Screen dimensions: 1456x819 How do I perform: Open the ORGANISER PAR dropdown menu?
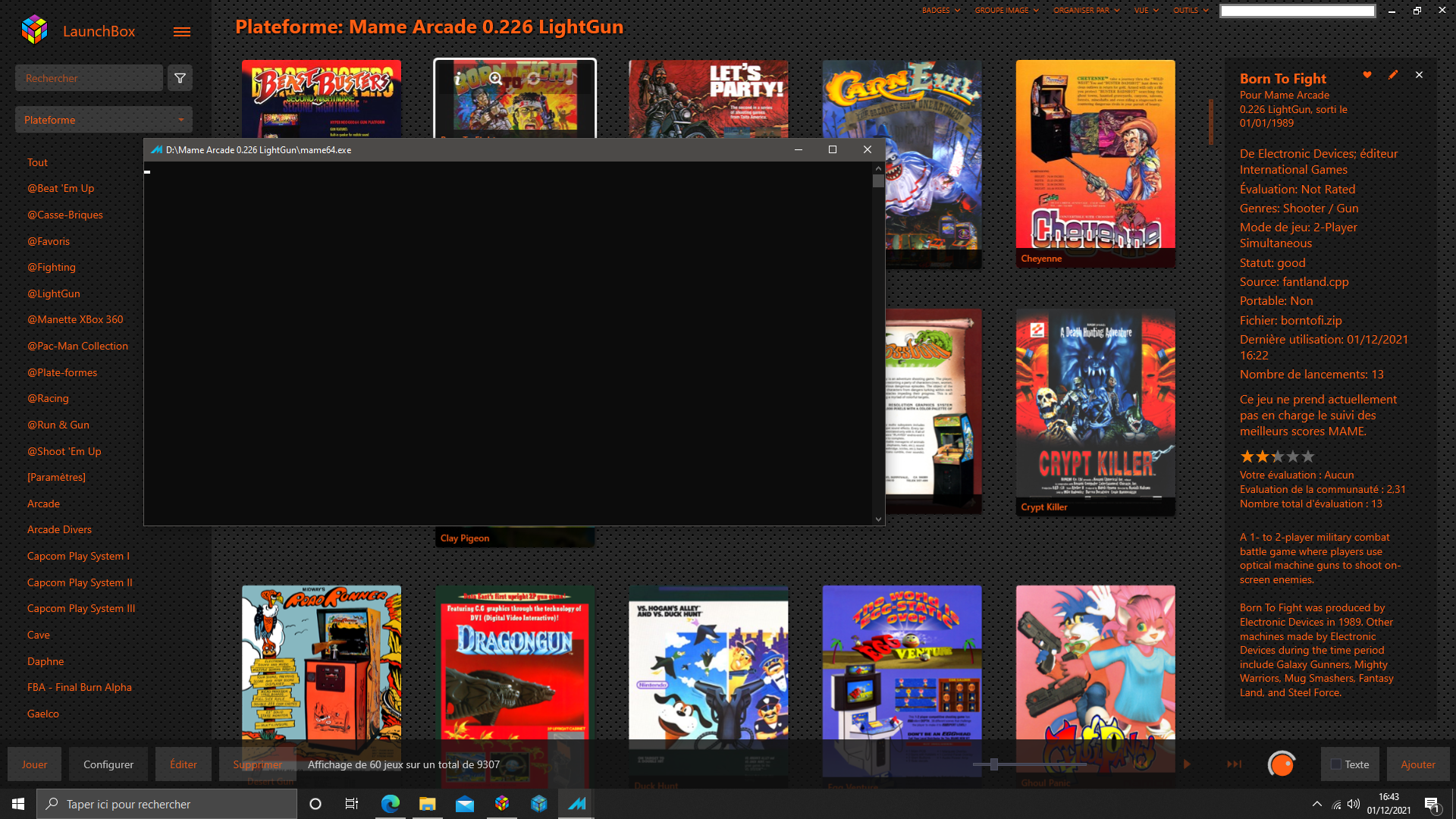1086,11
